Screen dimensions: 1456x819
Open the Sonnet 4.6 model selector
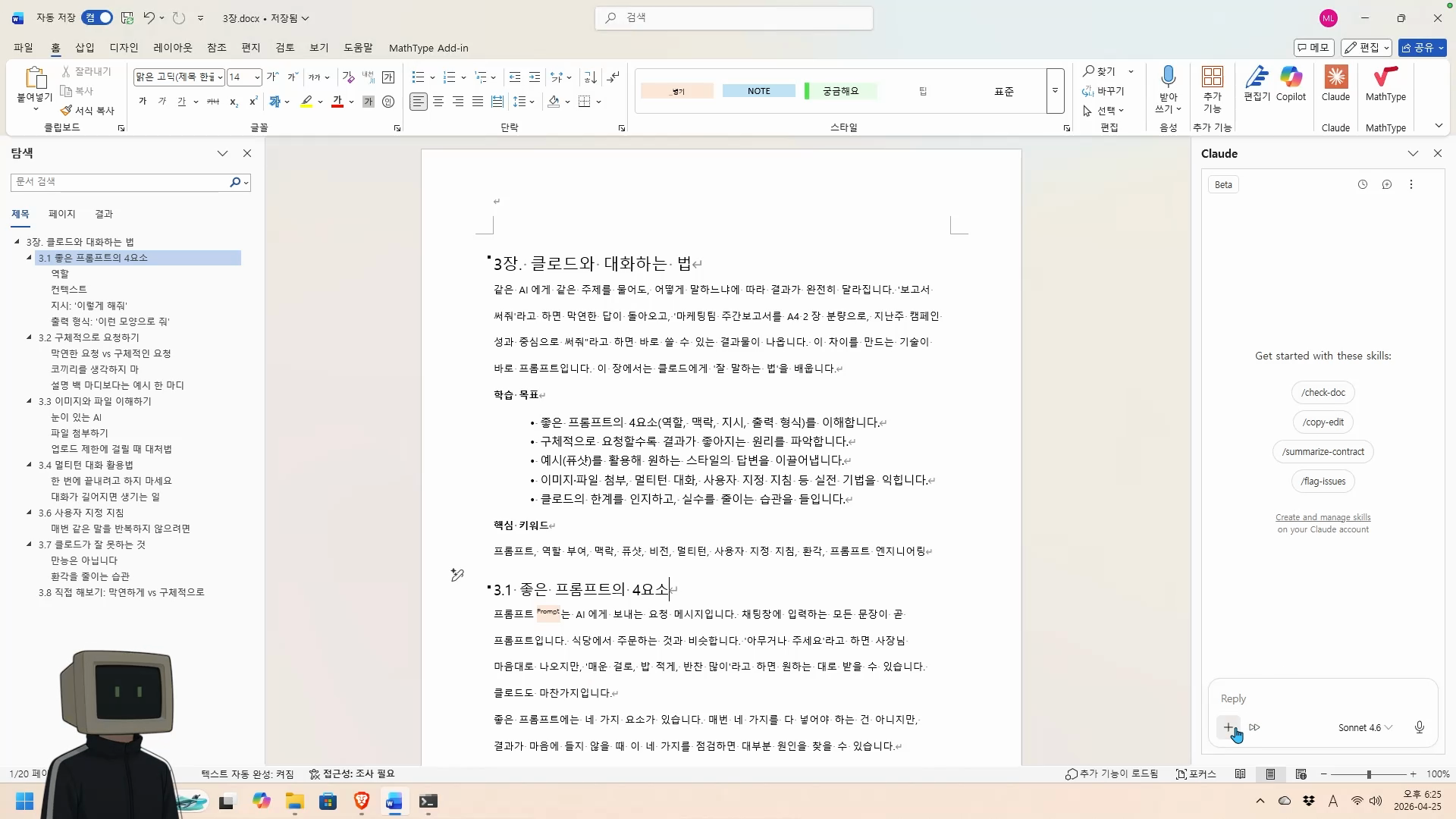[x=1365, y=727]
